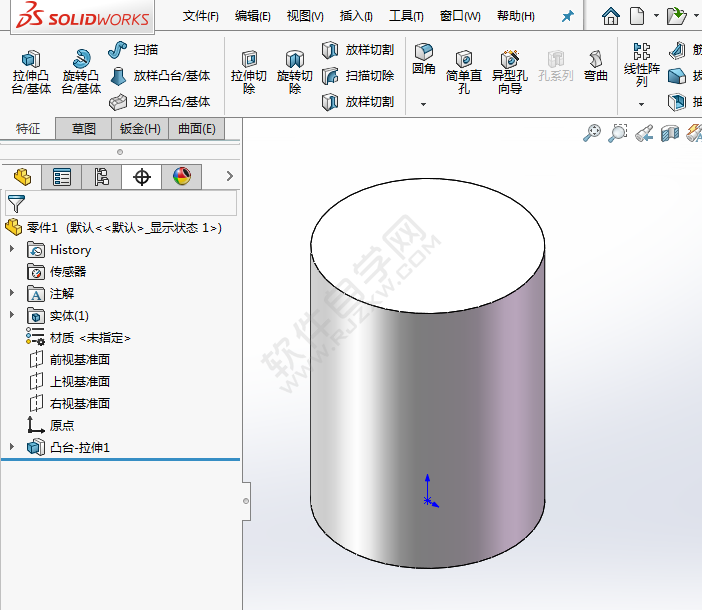The image size is (702, 610).
Task: Select the 旋转切除 revolved cut tool
Action: pos(295,73)
